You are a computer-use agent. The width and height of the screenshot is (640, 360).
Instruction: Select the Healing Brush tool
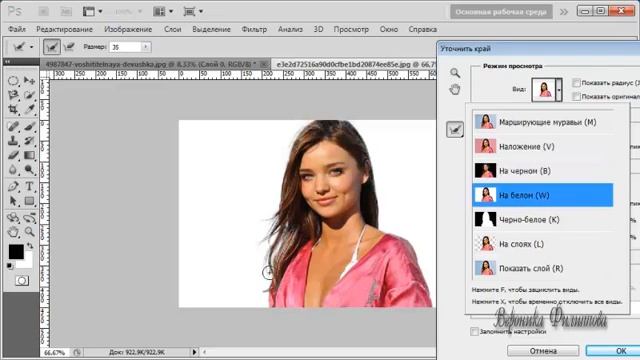tap(13, 127)
